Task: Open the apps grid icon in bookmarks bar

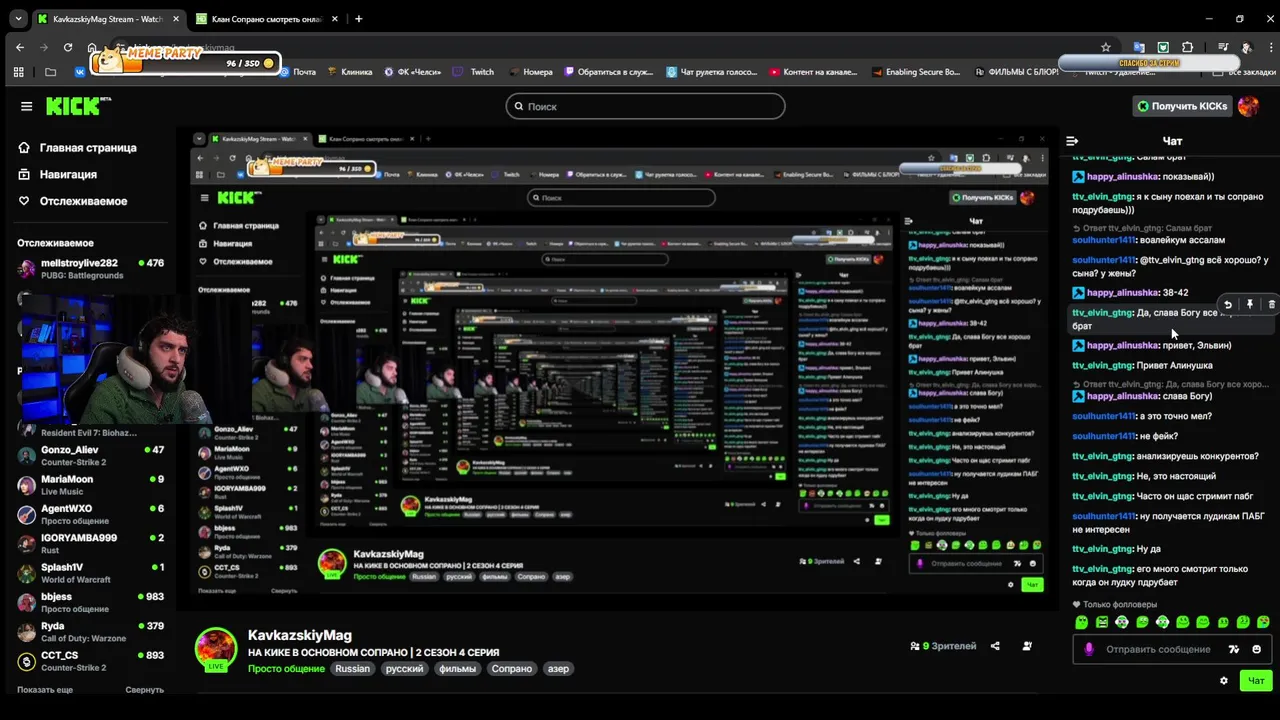Action: click(x=18, y=72)
